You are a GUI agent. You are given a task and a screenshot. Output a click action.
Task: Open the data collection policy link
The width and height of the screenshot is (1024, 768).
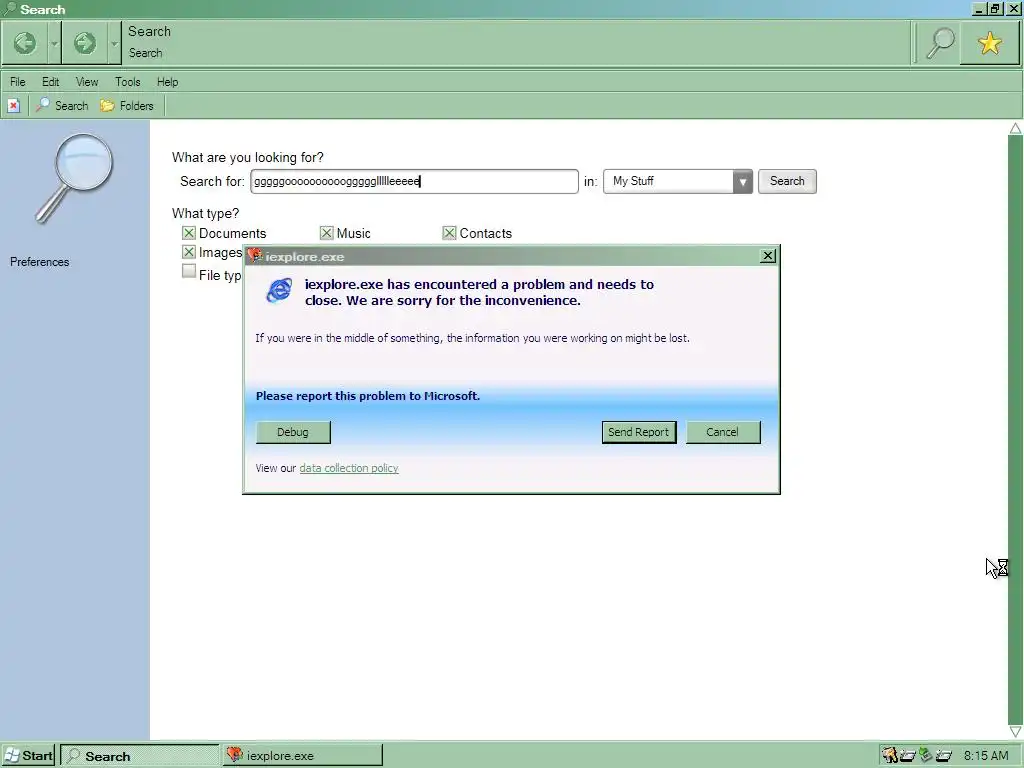[349, 468]
